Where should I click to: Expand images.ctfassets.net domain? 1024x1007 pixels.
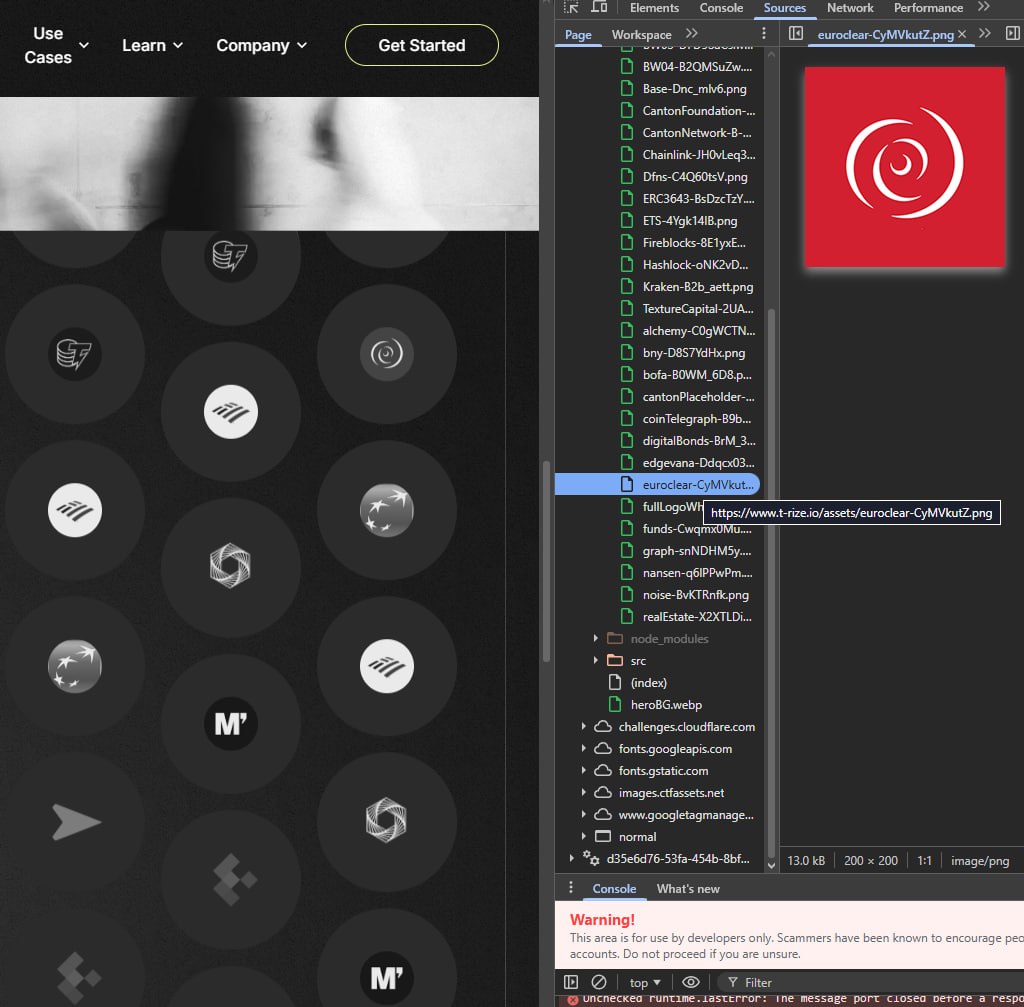click(583, 792)
